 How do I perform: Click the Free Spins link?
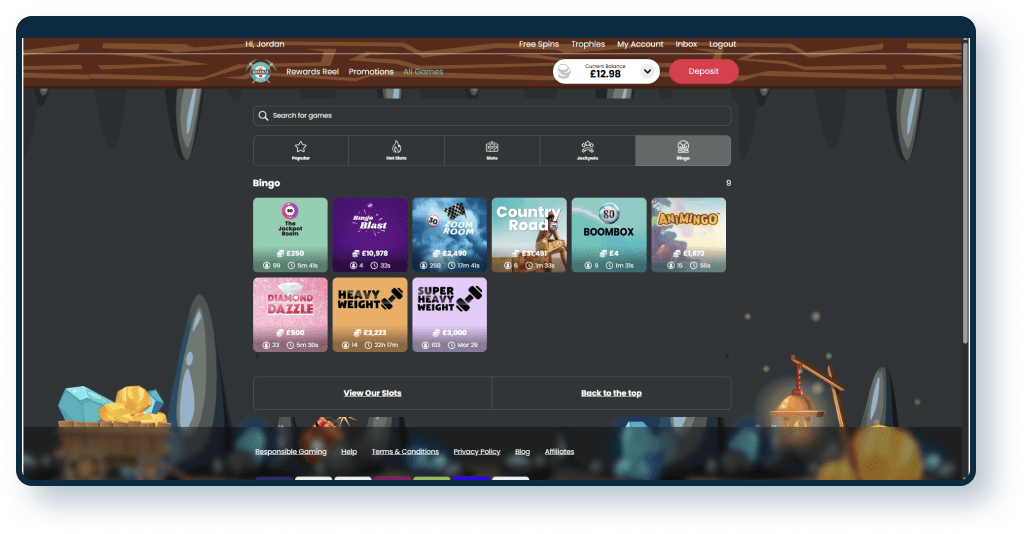[539, 44]
